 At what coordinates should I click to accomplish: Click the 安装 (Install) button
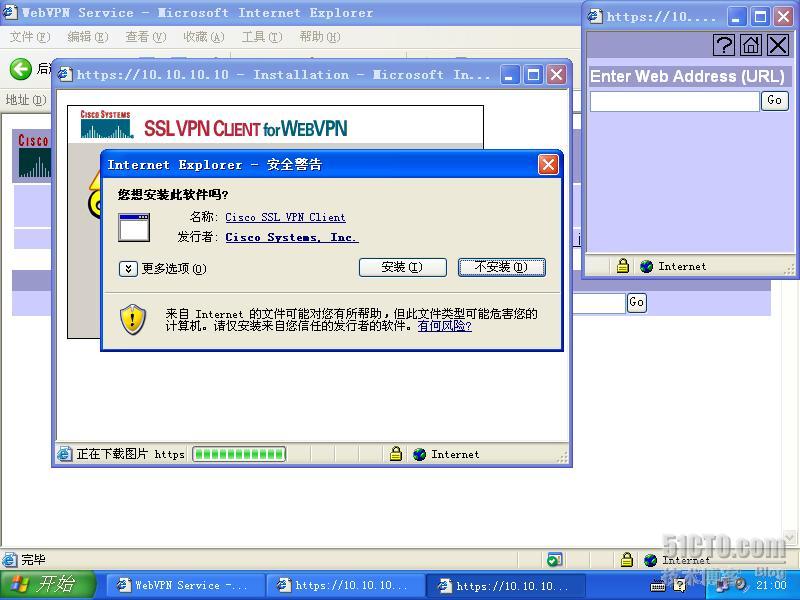pos(403,267)
